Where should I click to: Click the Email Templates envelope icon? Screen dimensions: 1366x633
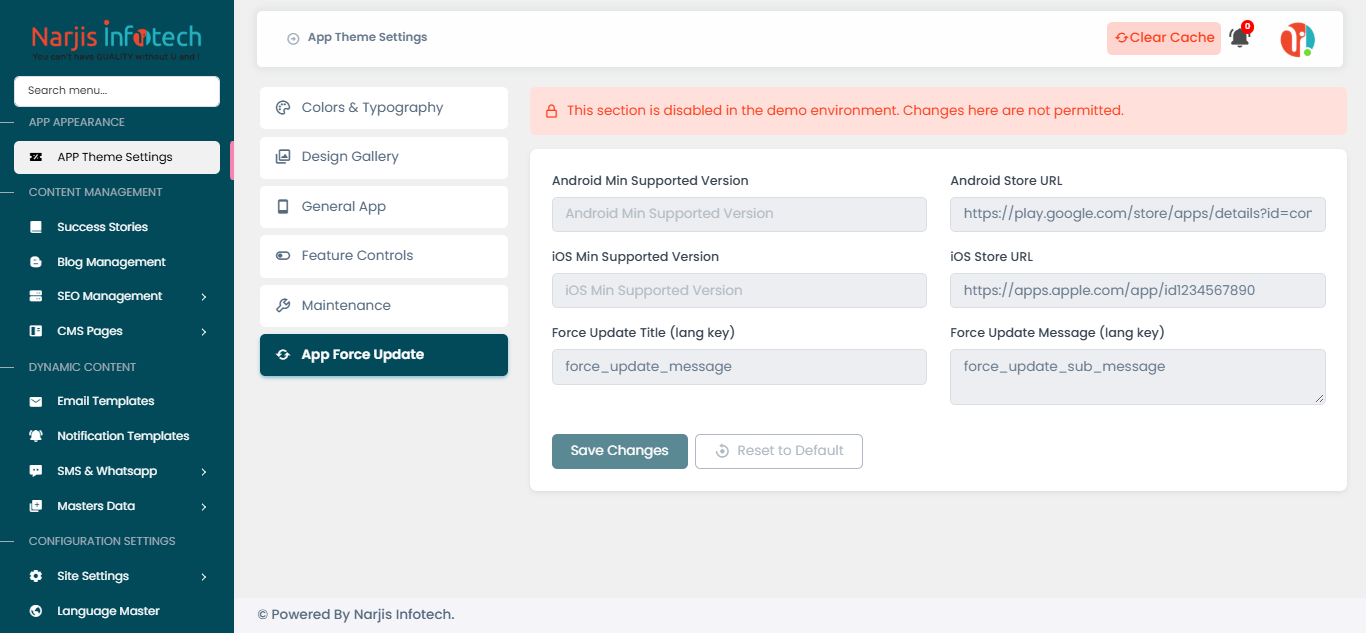point(36,401)
